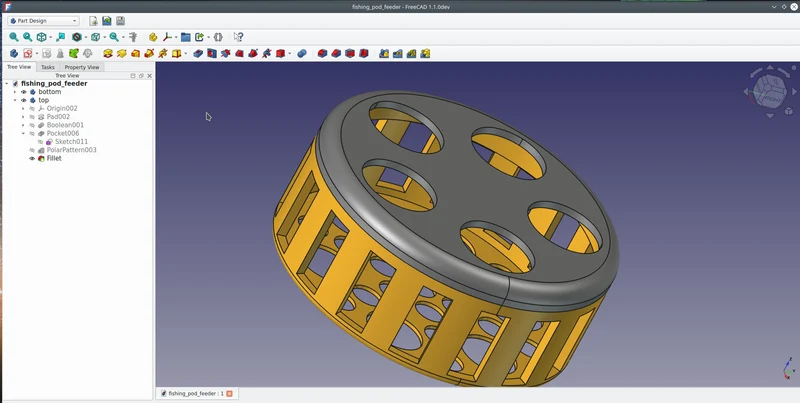Select the Additive Helix tool icon
The width and height of the screenshot is (800, 403).
(163, 53)
